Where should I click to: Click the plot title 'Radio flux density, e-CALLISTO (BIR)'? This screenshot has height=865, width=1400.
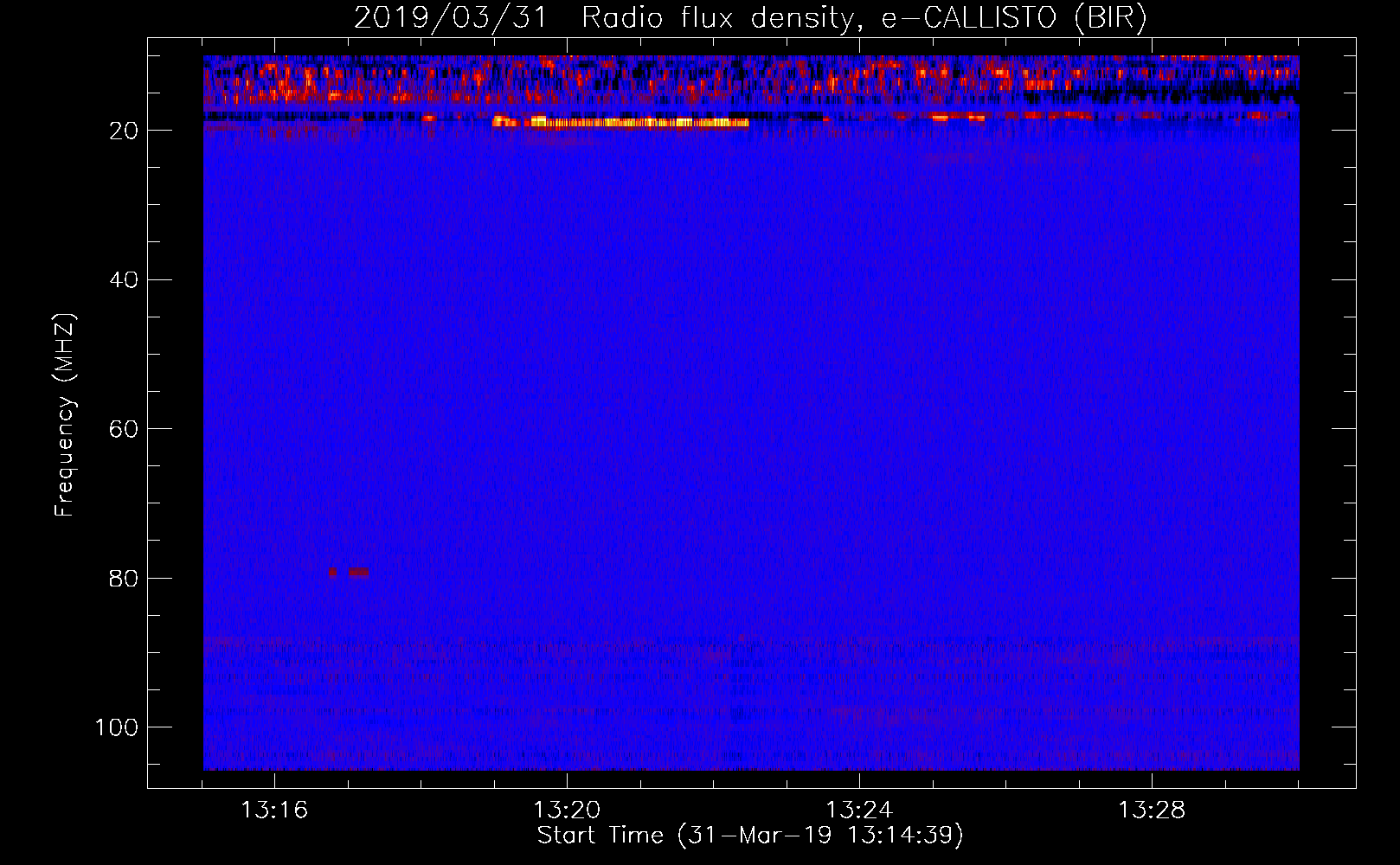864,18
